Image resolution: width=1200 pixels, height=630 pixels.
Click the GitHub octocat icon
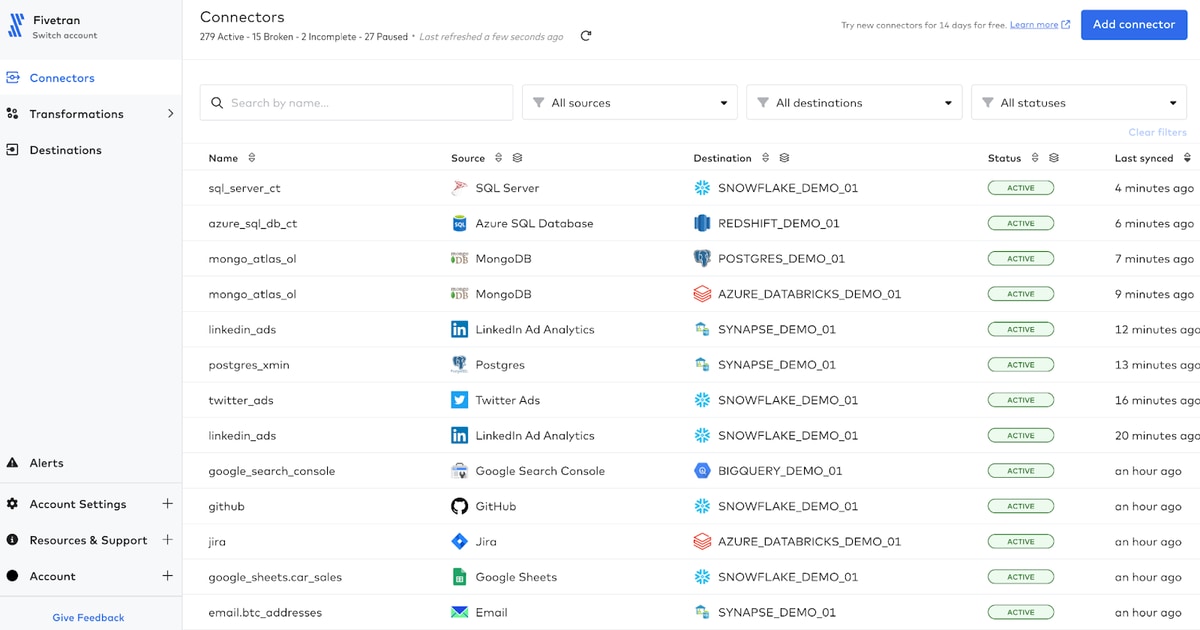(459, 506)
